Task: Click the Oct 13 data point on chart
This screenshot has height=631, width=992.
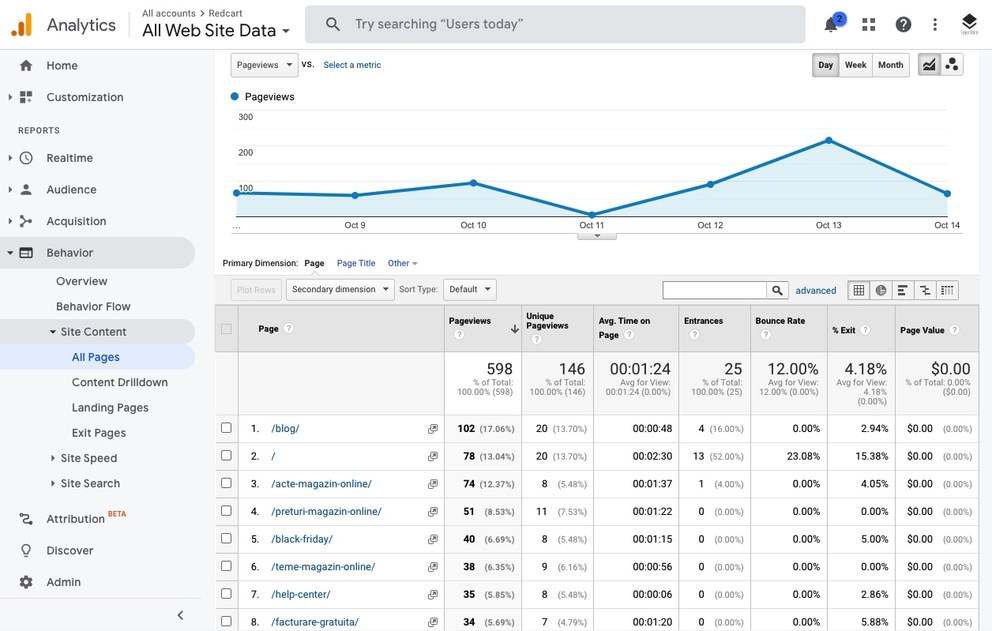Action: [x=829, y=140]
